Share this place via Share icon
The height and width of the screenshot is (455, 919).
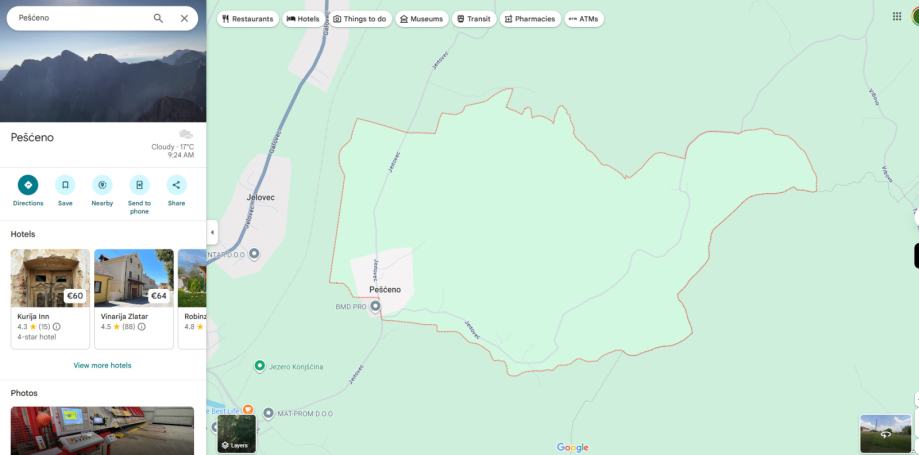point(176,185)
